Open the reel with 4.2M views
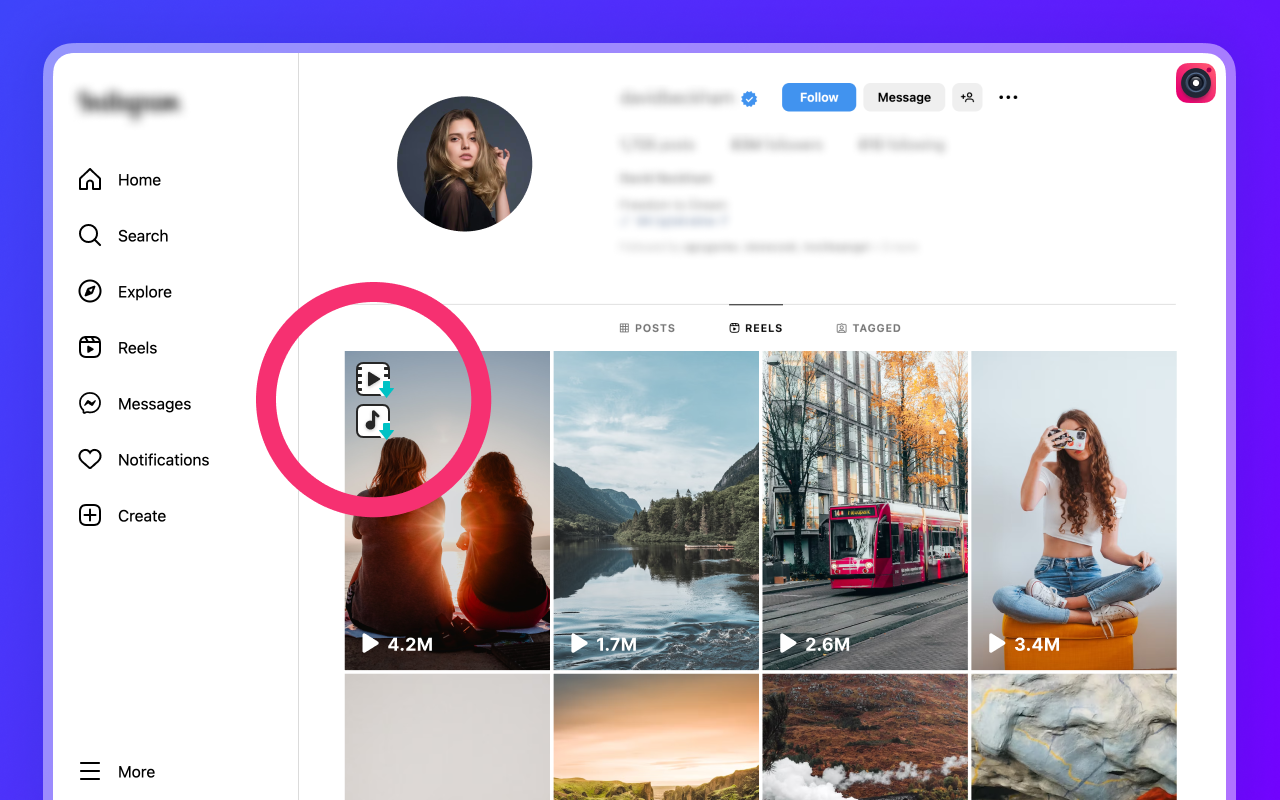 pos(447,510)
